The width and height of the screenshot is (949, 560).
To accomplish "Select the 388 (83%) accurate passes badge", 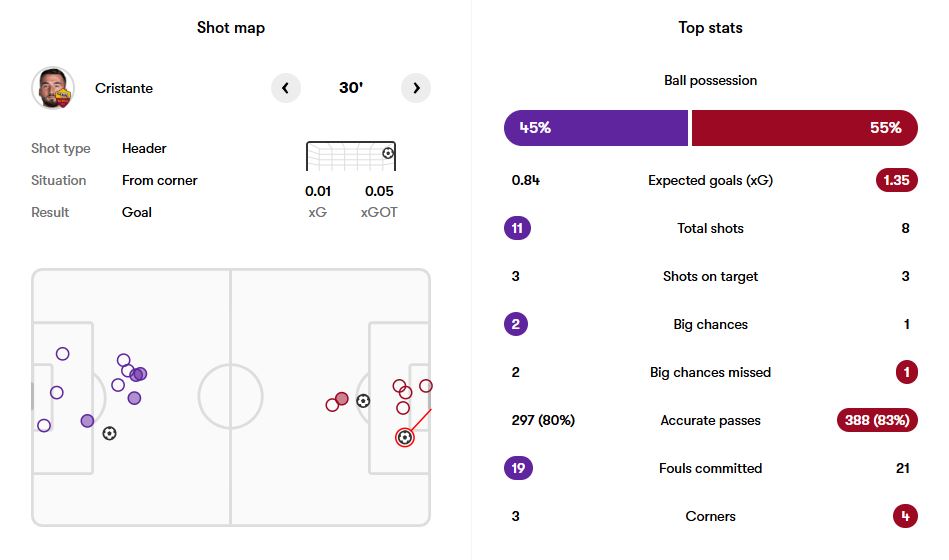I will point(876,420).
